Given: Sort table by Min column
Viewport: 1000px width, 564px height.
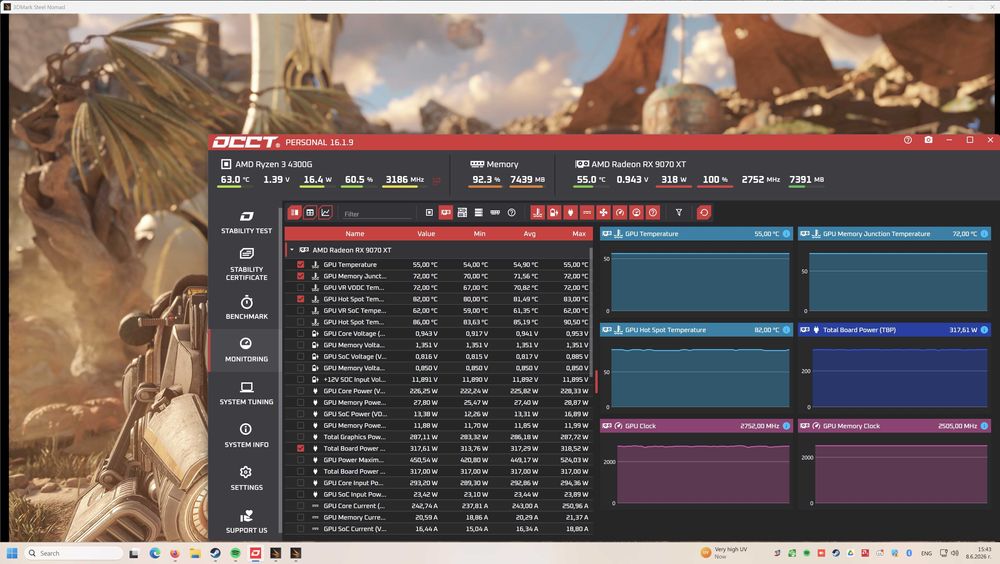Looking at the screenshot, I should [480, 234].
